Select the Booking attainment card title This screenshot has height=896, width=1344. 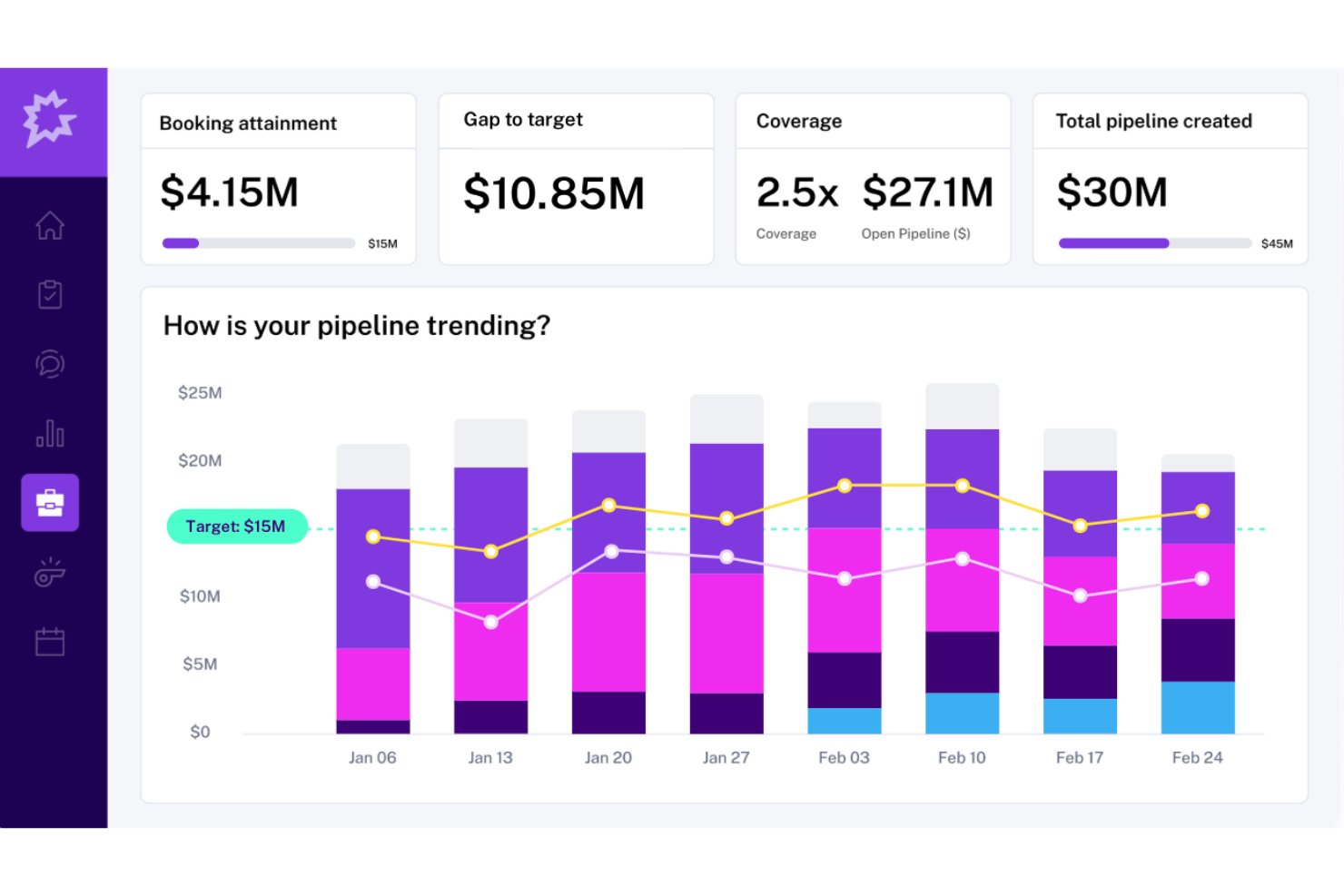coord(248,123)
